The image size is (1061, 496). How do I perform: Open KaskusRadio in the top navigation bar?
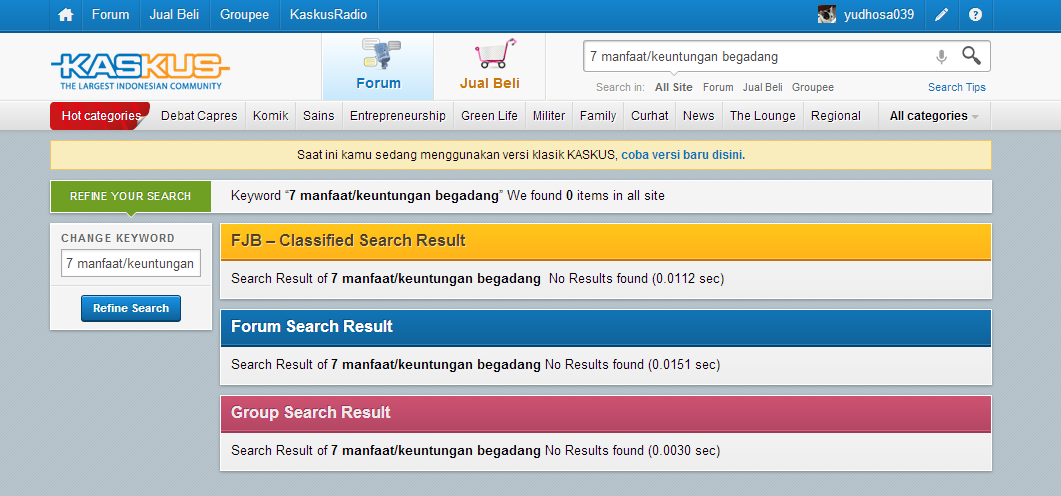[x=328, y=15]
